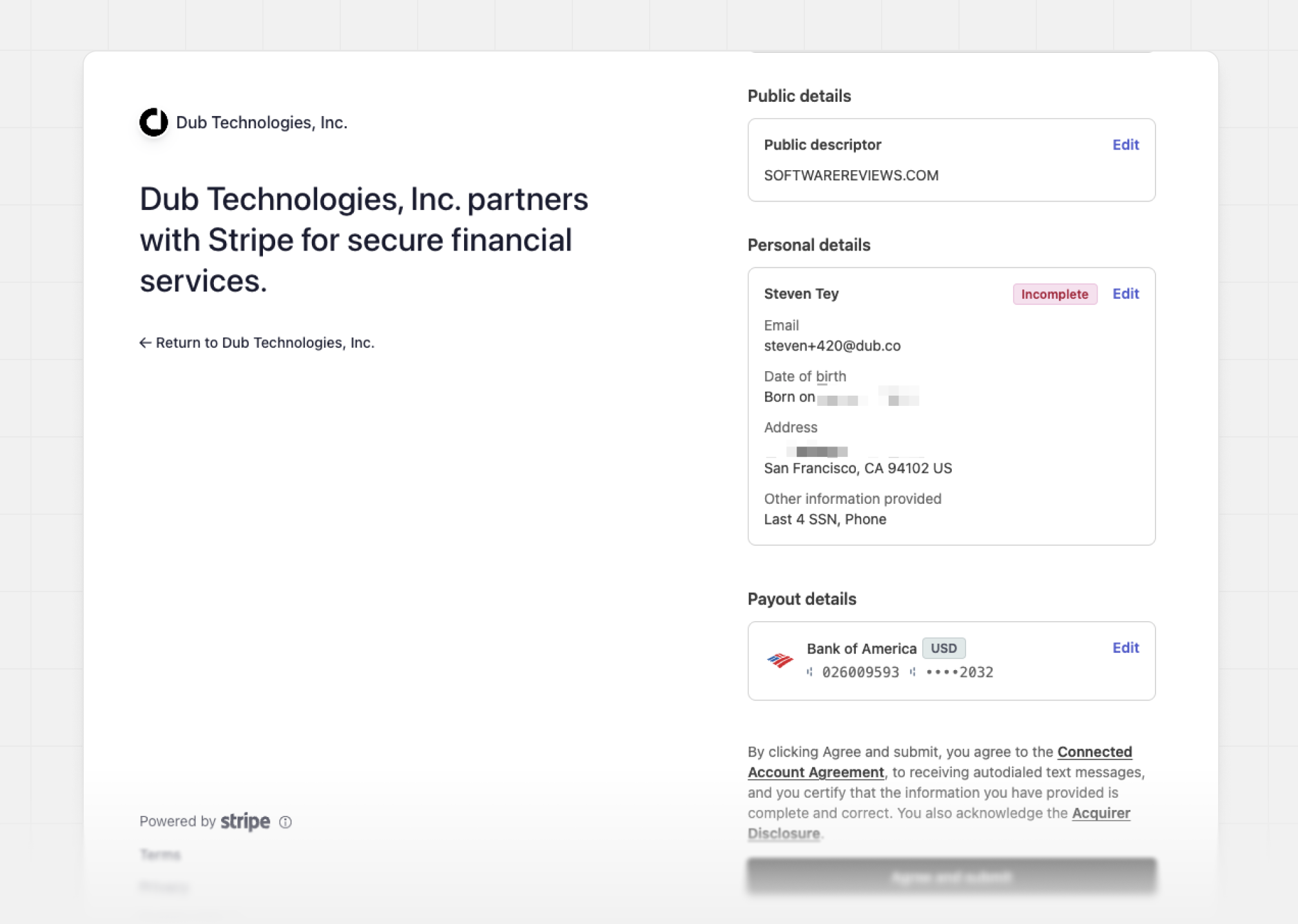
Task: Click the Address field label
Action: [790, 427]
